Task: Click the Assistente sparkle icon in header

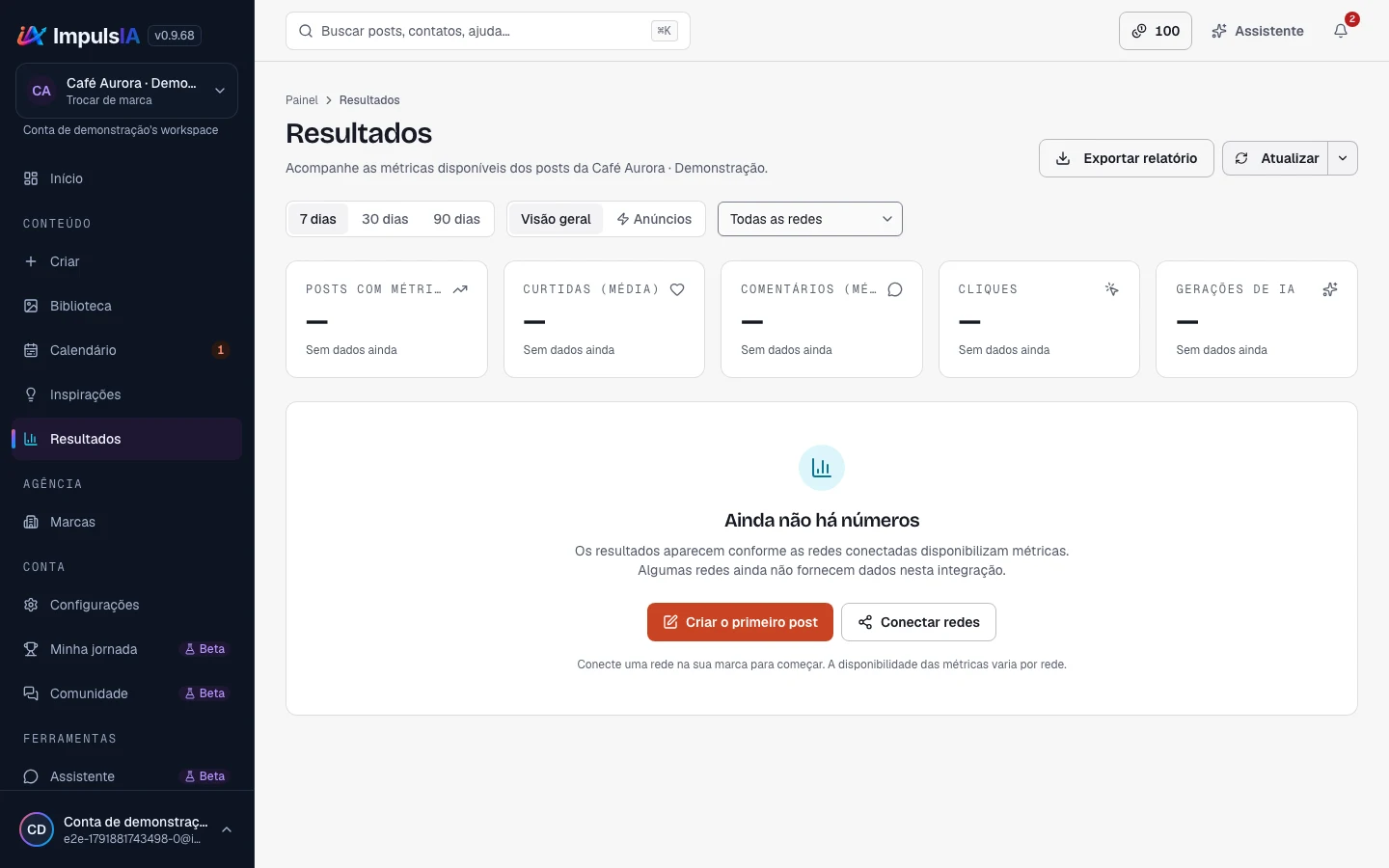Action: (x=1219, y=31)
